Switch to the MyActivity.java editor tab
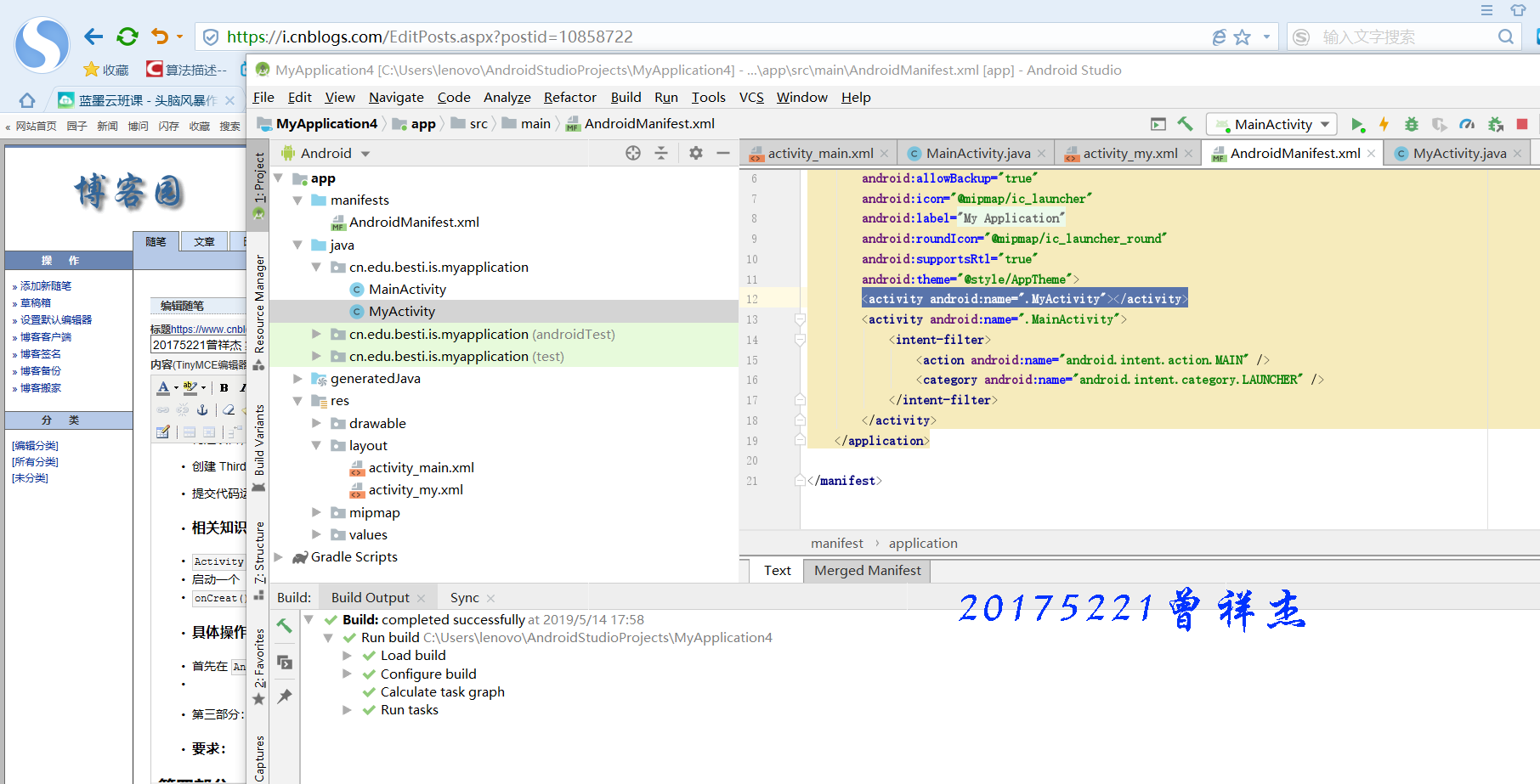 click(1458, 154)
